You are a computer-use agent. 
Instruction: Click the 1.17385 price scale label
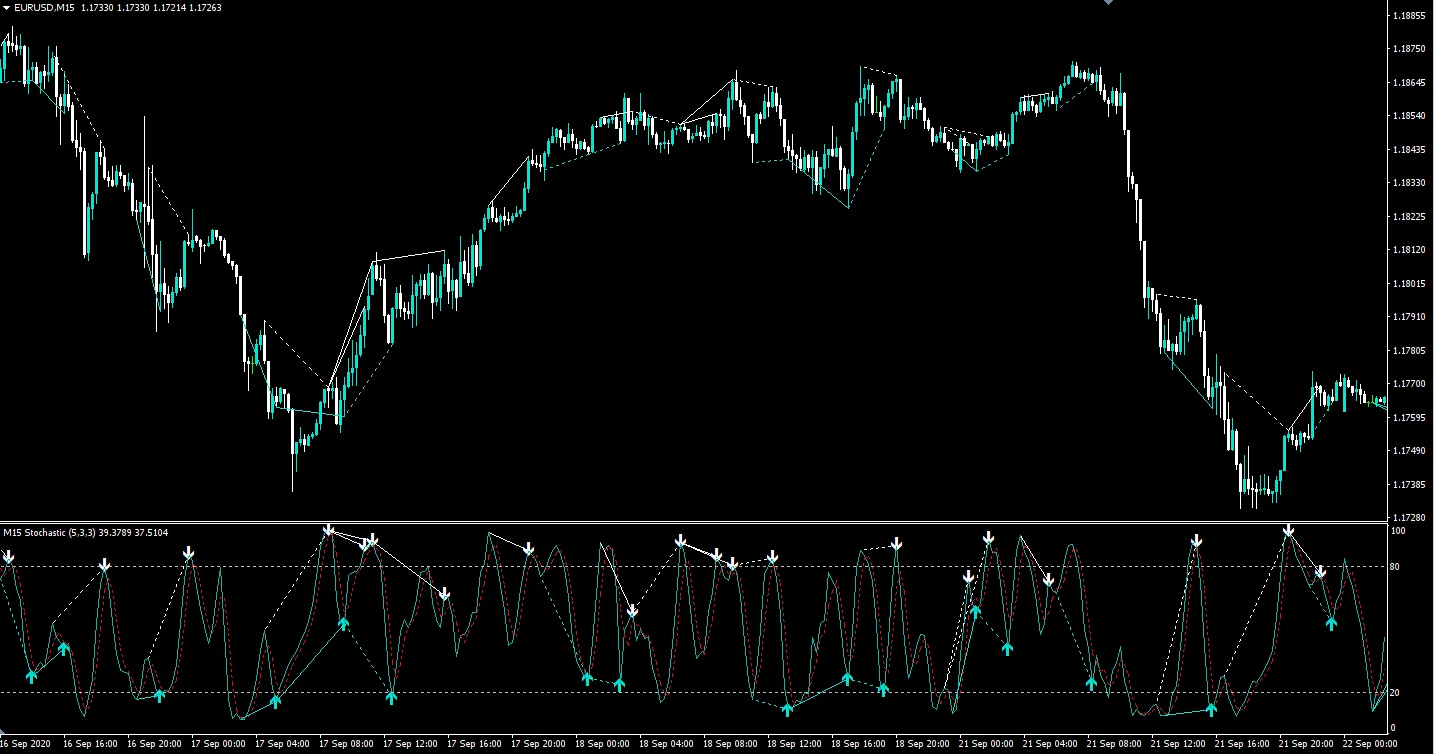pos(1408,484)
